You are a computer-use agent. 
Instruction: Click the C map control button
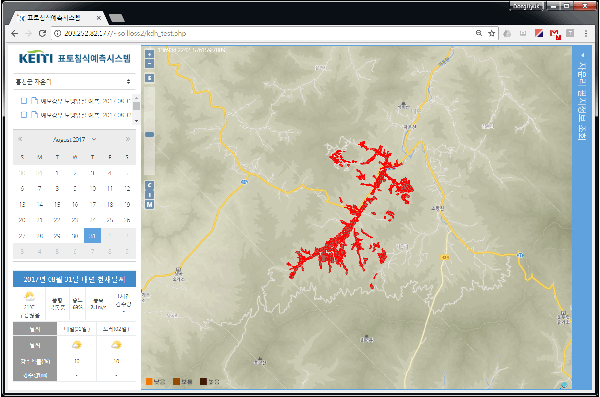pyautogui.click(x=150, y=185)
